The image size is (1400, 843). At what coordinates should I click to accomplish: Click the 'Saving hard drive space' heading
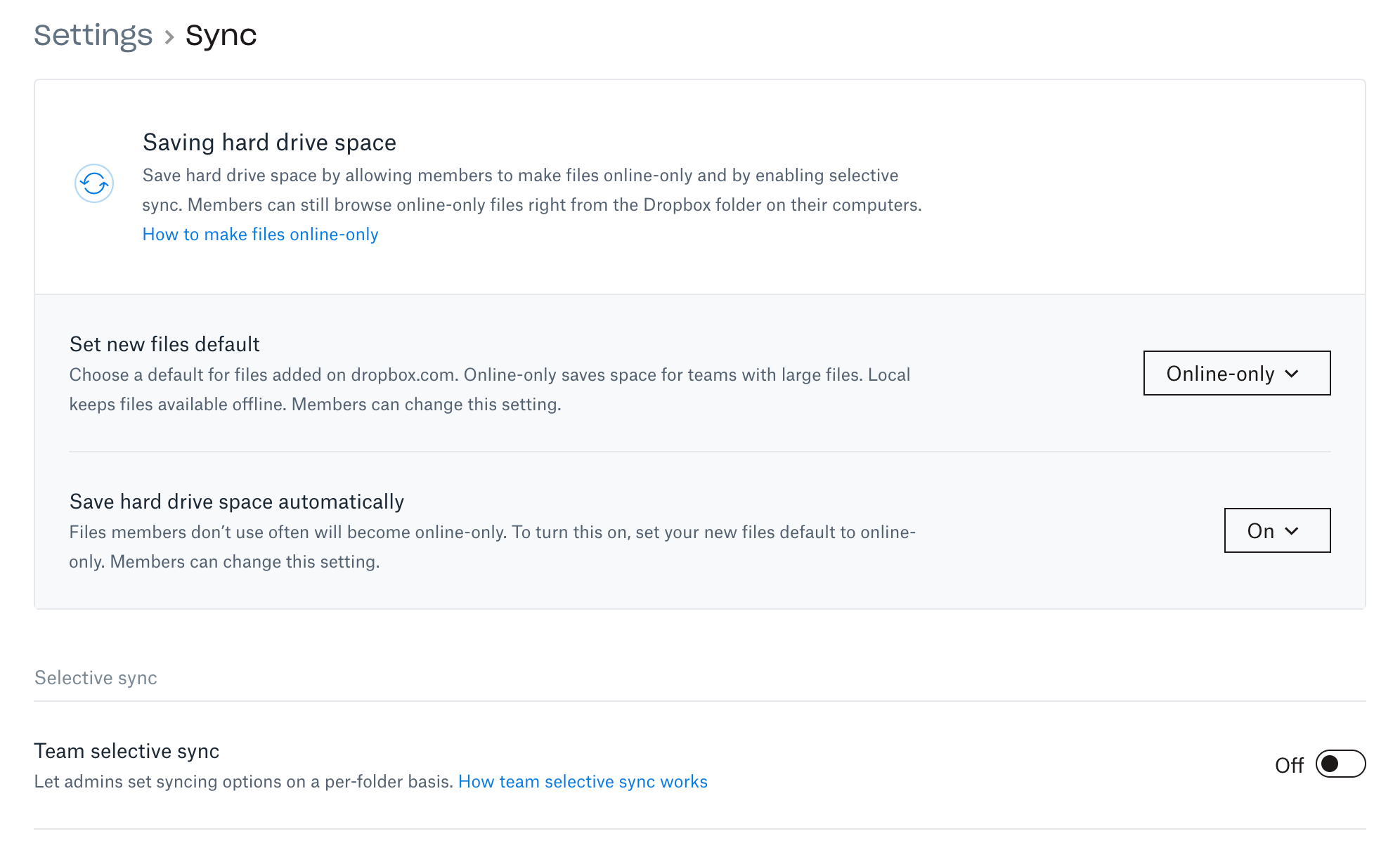click(269, 143)
